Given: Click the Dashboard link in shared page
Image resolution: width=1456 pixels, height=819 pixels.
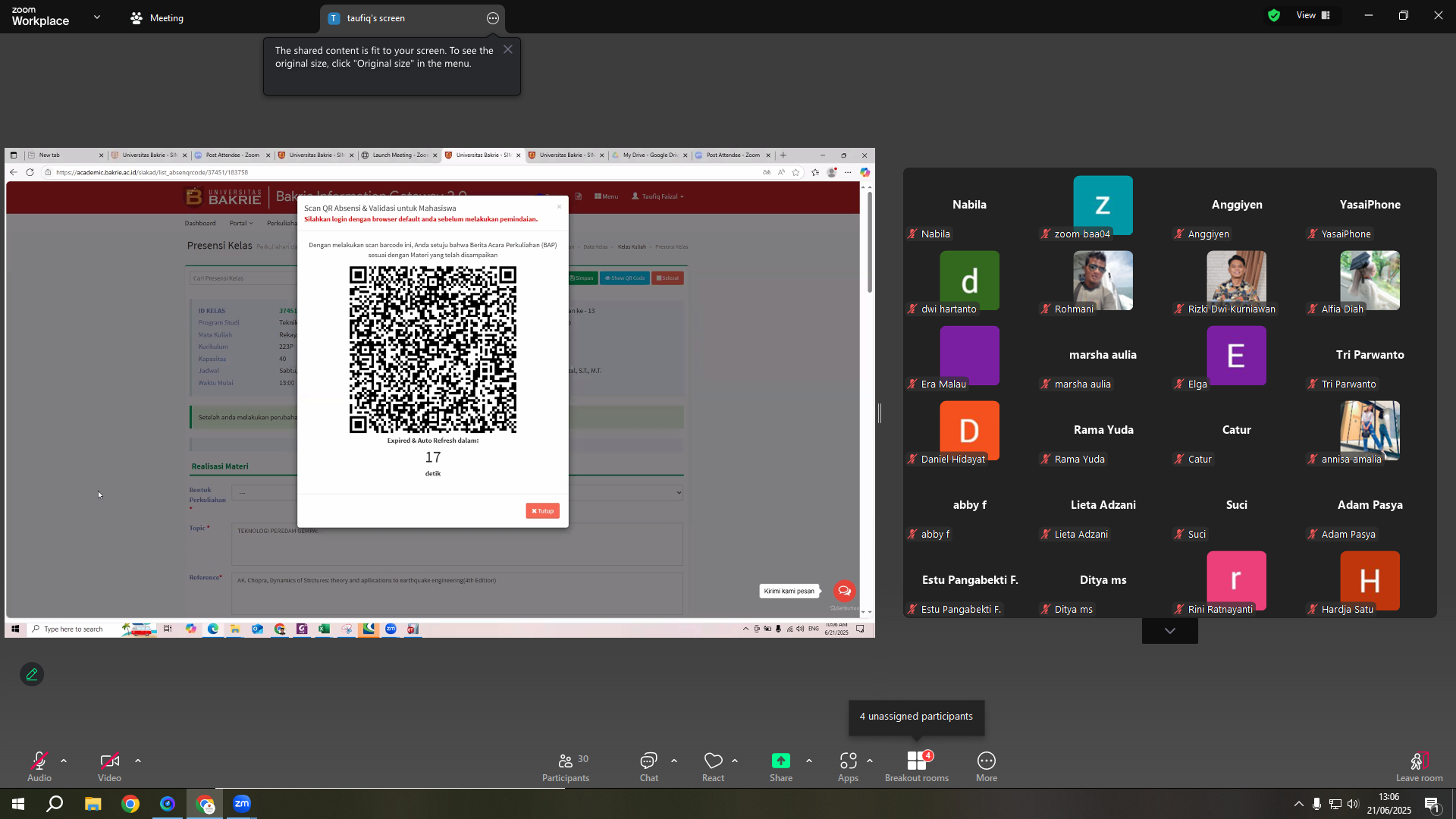Looking at the screenshot, I should (200, 223).
